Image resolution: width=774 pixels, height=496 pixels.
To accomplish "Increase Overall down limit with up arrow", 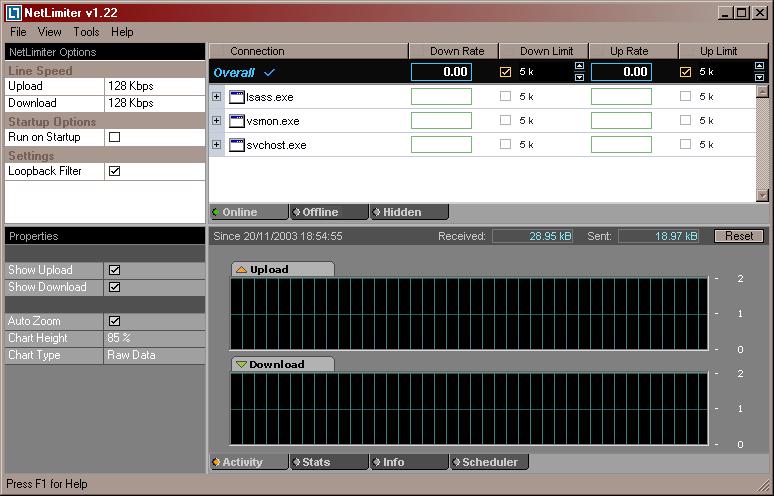I will click(x=580, y=66).
